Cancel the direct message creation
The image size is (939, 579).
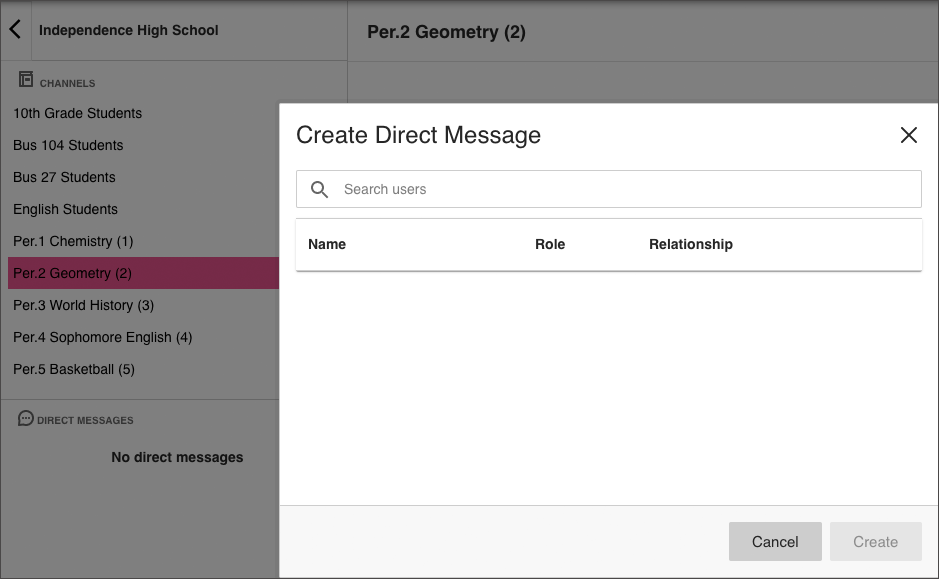point(775,541)
